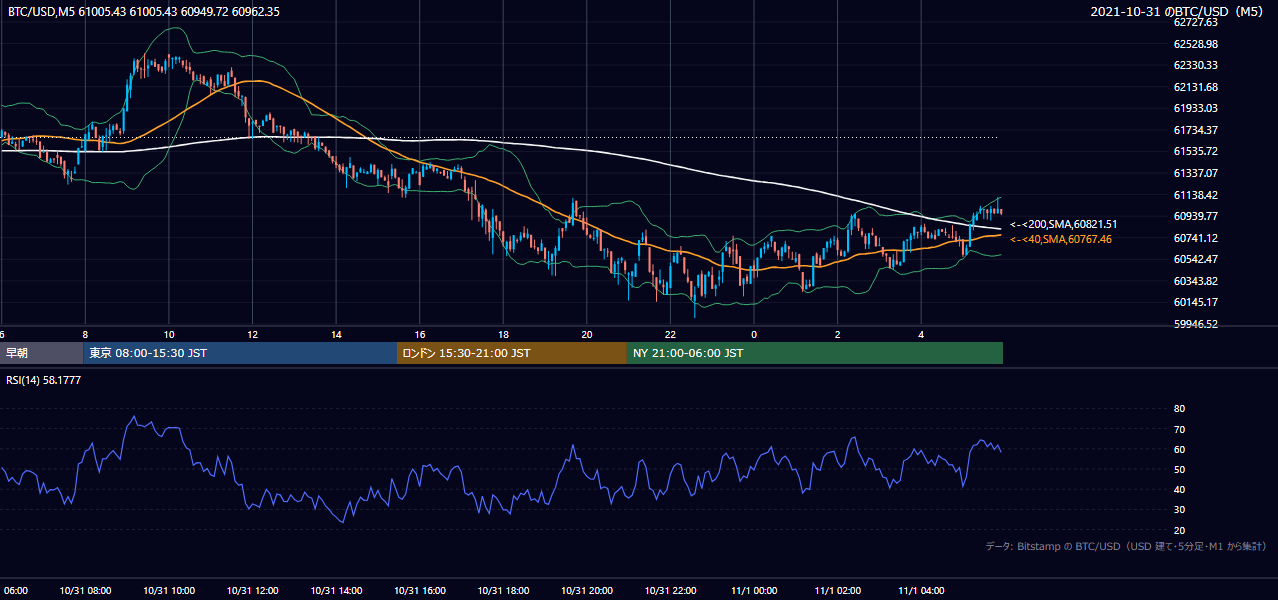Screen dimensions: 1278x600
Task: Click the hour 4 marker on price chart
Action: tap(920, 334)
